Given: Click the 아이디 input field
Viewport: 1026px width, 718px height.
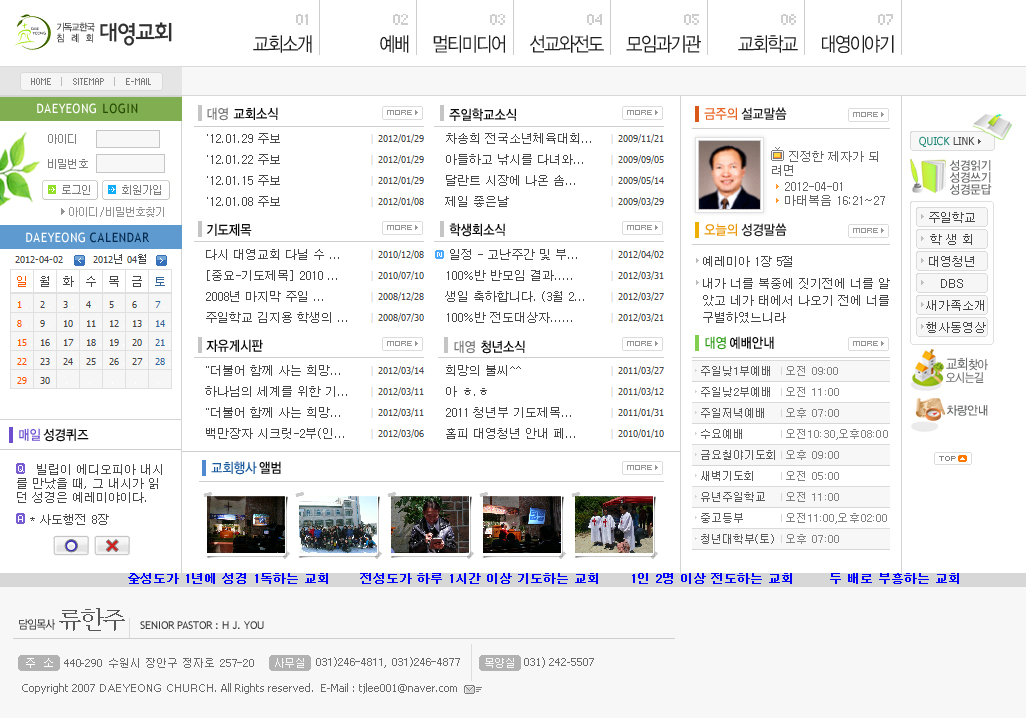Looking at the screenshot, I should click(128, 139).
